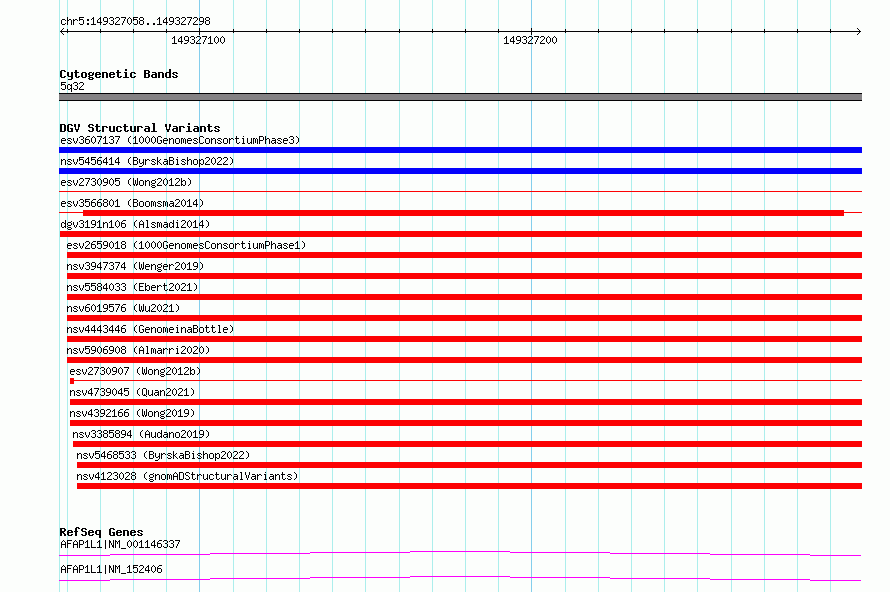Click the red bar of nsv4443446
Viewport: 890px width, 592px height.
point(464,339)
